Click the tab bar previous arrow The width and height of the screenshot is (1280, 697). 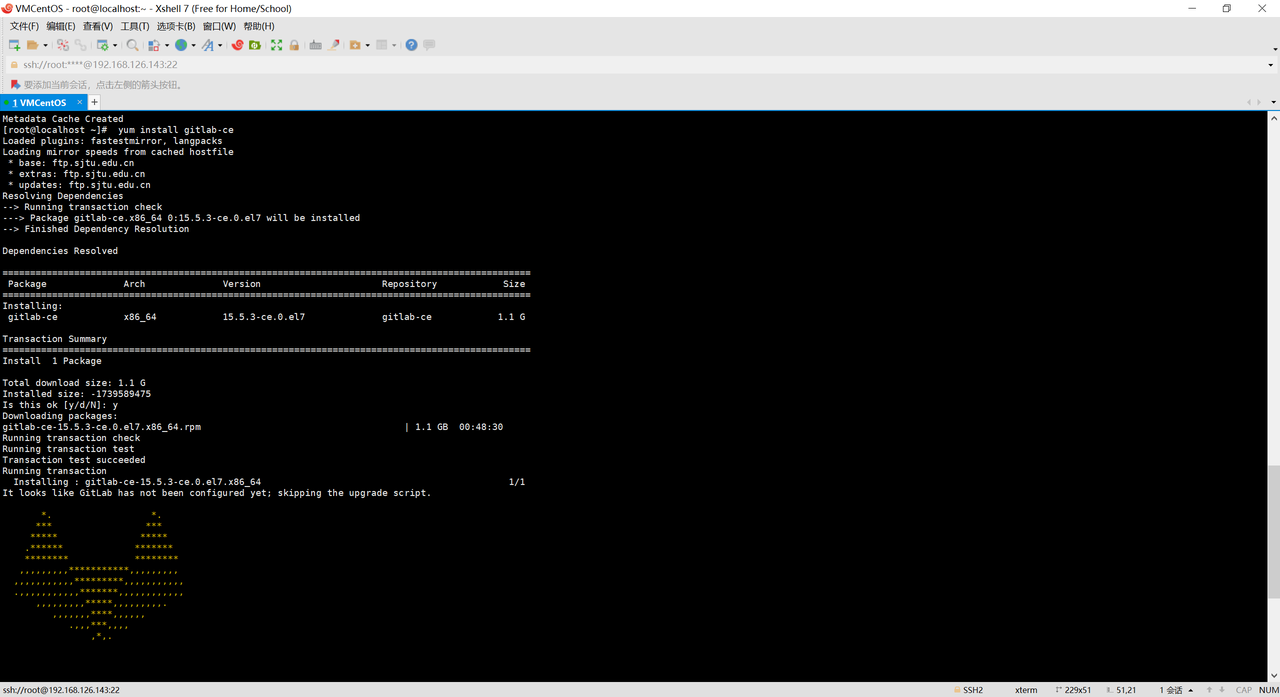[1249, 103]
